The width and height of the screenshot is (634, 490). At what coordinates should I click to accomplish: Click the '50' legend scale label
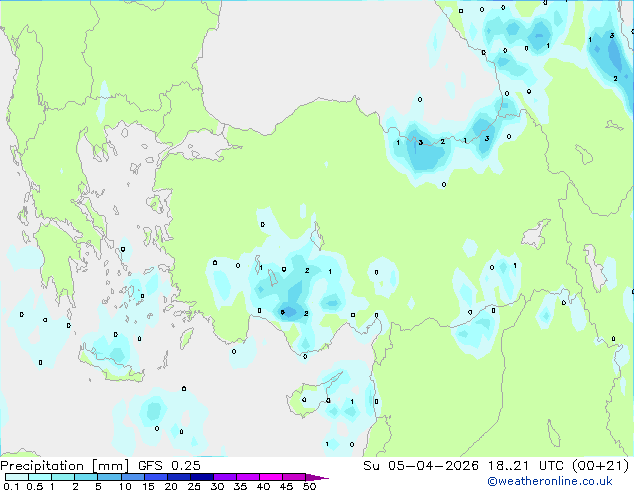coord(309,486)
